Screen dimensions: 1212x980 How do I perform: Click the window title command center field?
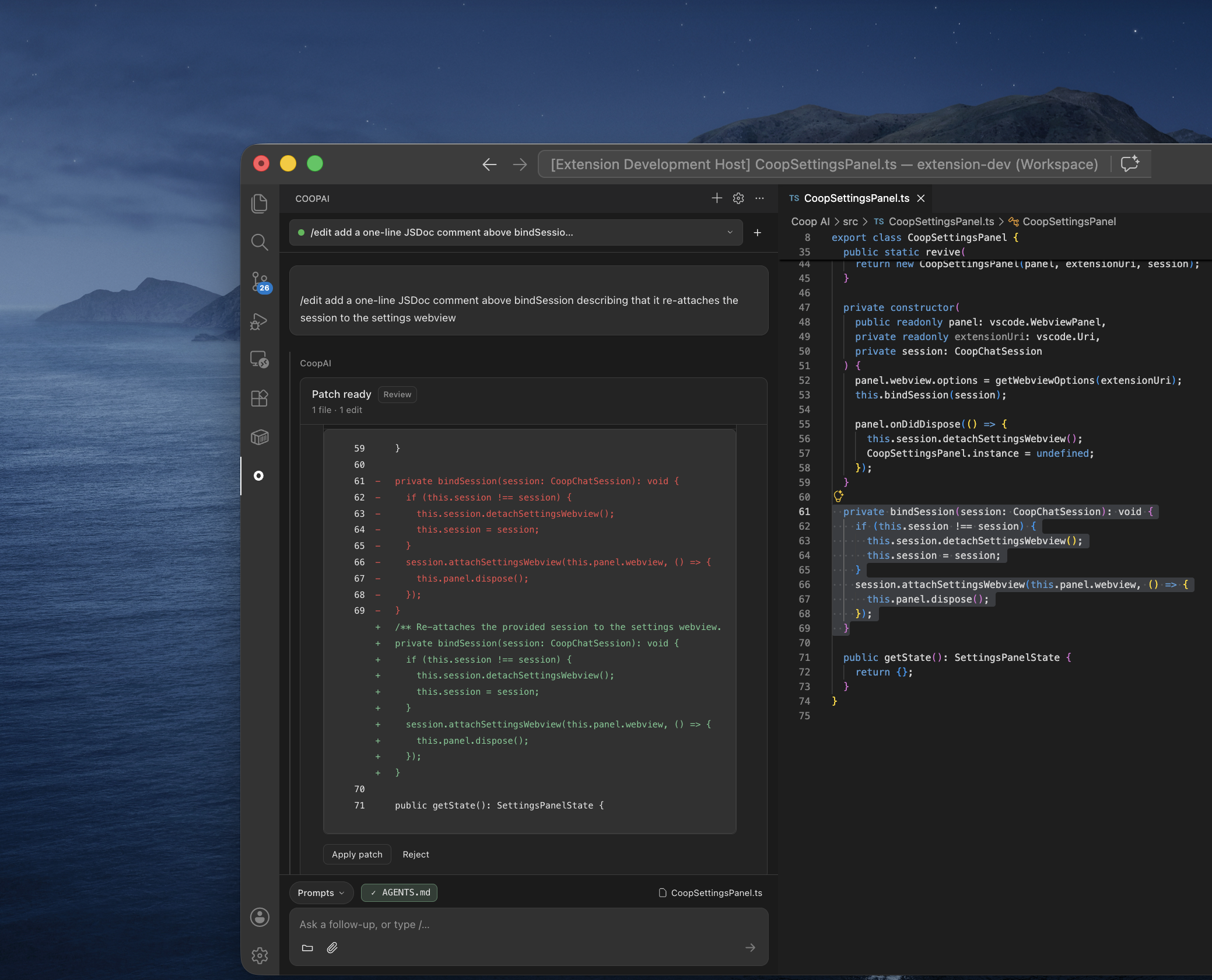click(824, 164)
